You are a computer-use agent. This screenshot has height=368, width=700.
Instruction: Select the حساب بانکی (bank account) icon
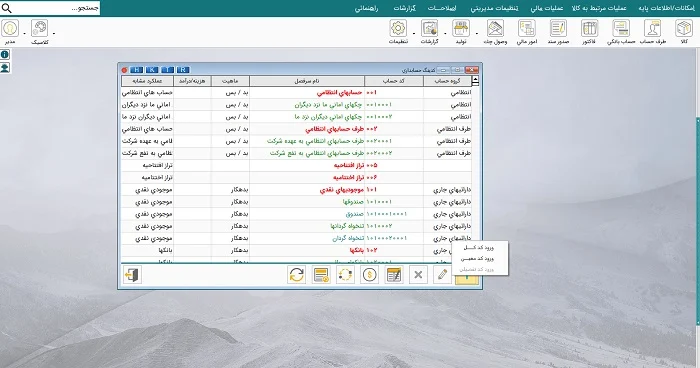click(x=621, y=29)
